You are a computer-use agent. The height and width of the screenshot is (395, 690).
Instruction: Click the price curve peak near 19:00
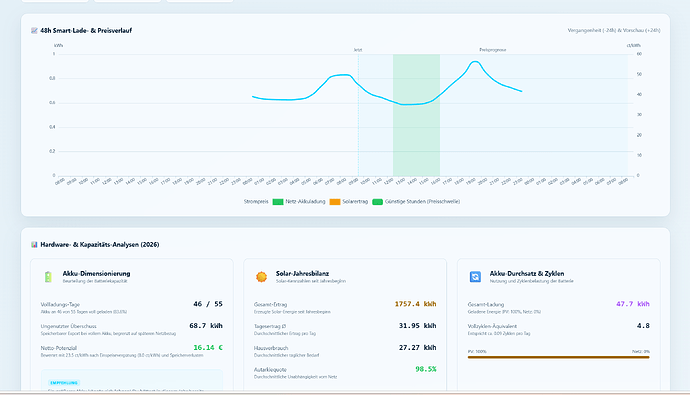coord(474,62)
